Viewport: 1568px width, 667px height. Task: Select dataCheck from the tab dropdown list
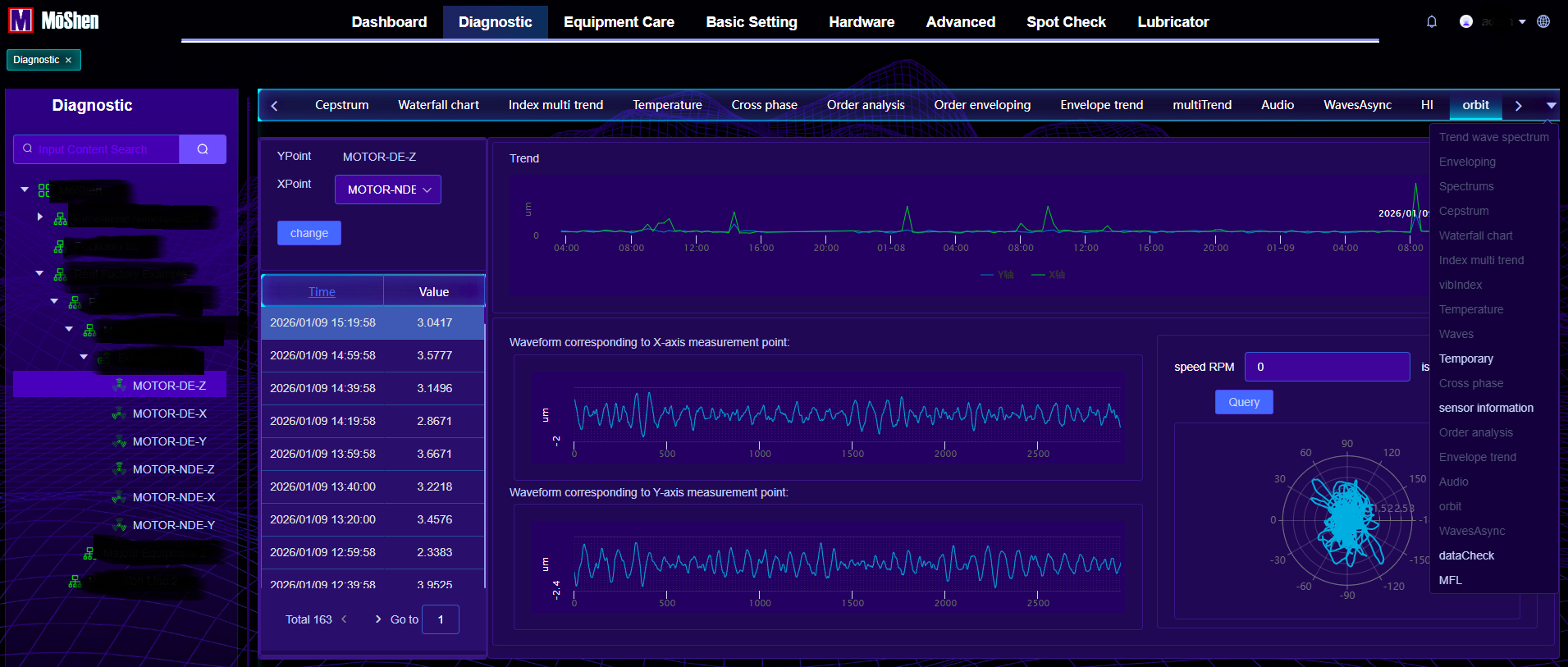(x=1466, y=555)
